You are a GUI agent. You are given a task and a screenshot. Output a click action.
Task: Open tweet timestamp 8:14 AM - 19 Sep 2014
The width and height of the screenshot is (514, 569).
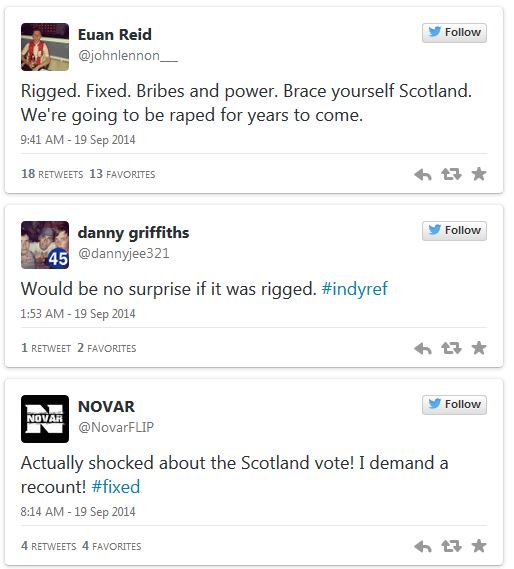(78, 512)
